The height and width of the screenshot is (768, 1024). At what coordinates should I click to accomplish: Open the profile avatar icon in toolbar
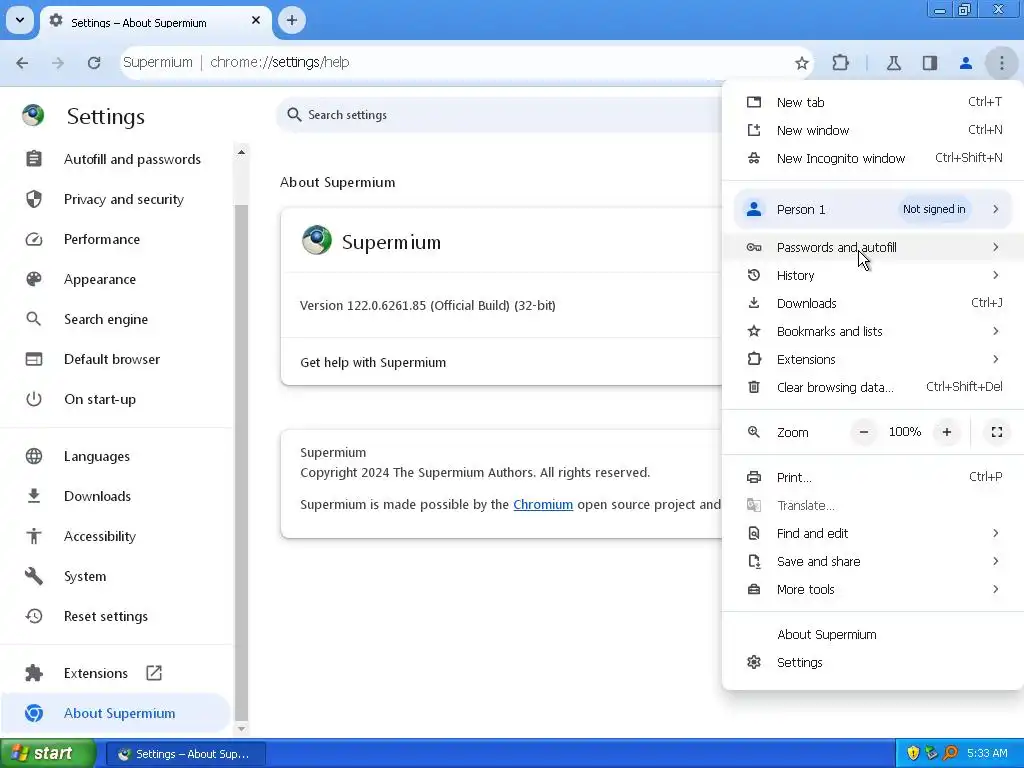click(x=966, y=63)
